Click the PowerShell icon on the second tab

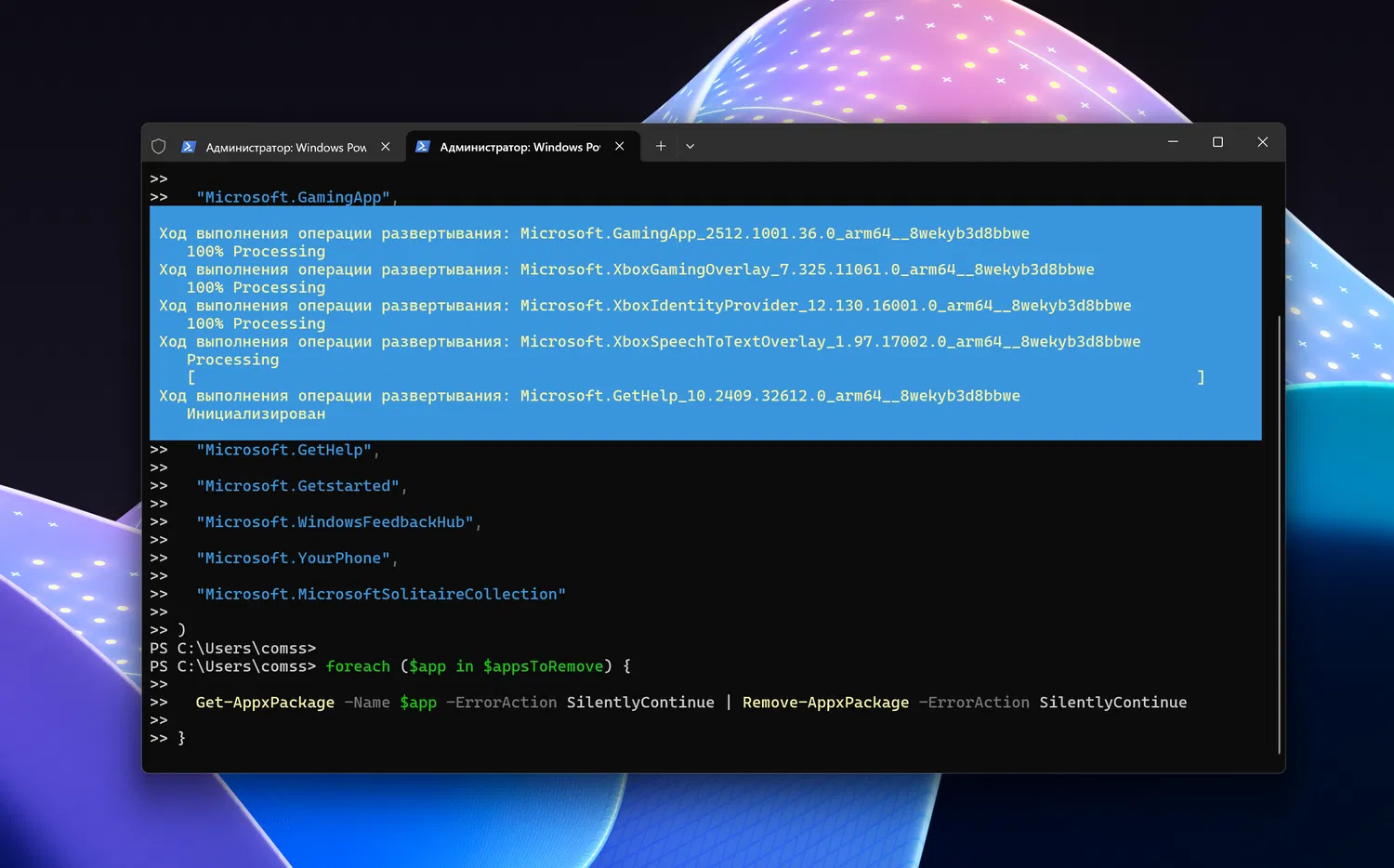(x=423, y=147)
